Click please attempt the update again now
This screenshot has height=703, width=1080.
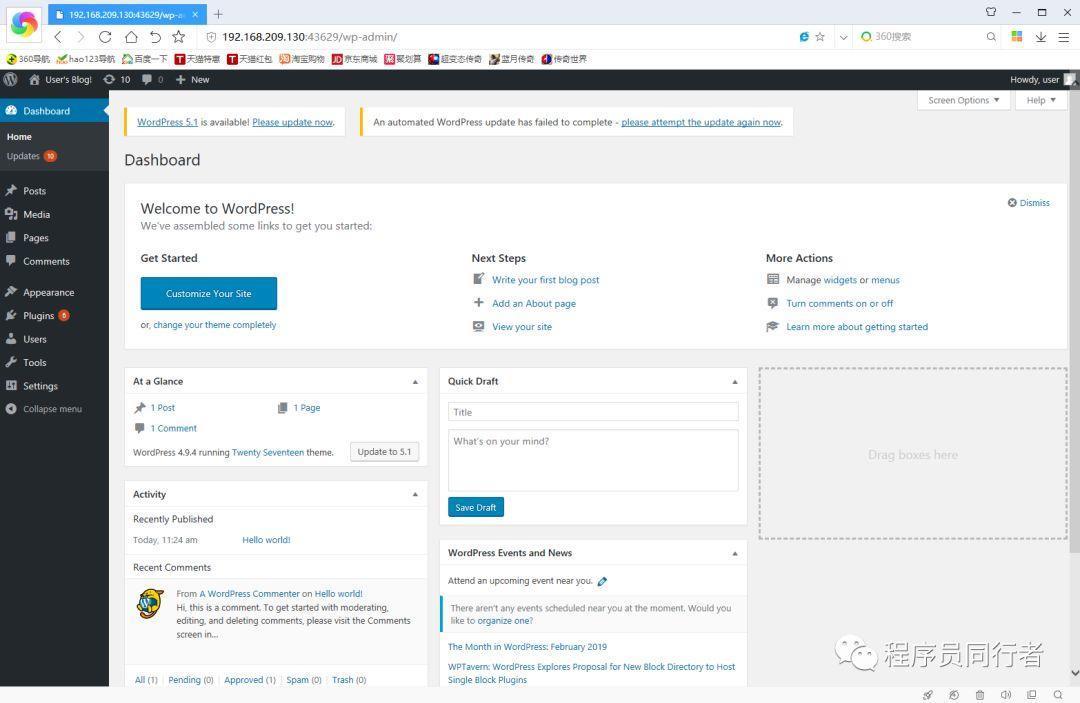(701, 122)
